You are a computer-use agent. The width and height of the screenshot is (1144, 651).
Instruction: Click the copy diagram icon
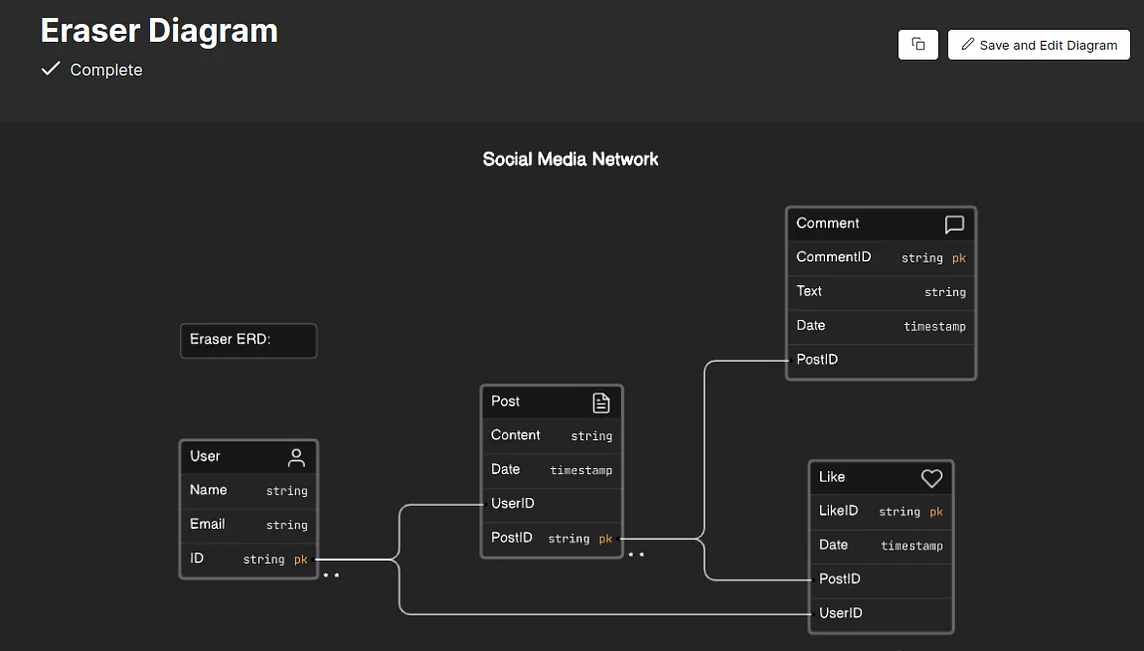917,44
